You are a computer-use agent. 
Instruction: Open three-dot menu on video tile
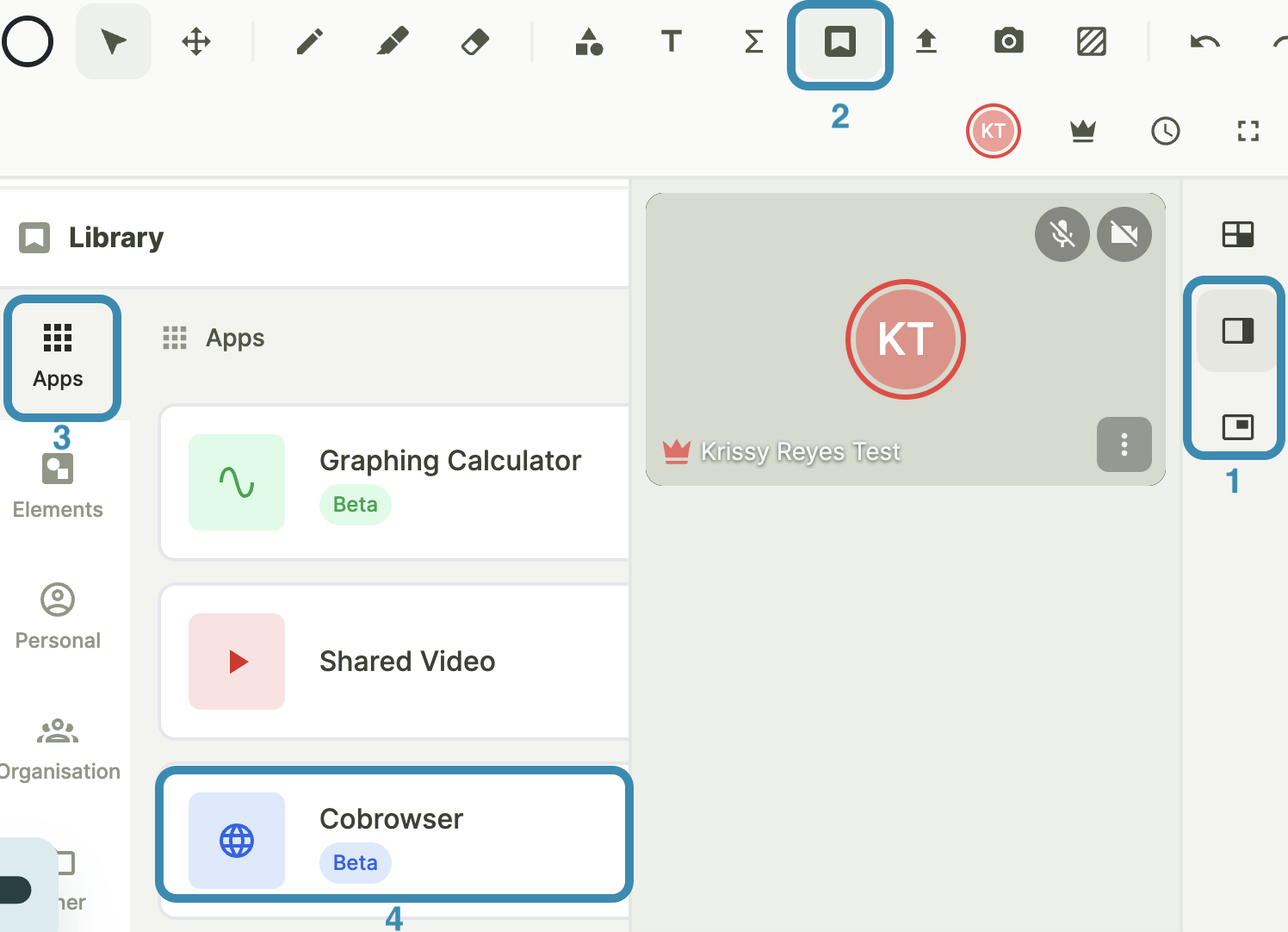click(x=1124, y=444)
